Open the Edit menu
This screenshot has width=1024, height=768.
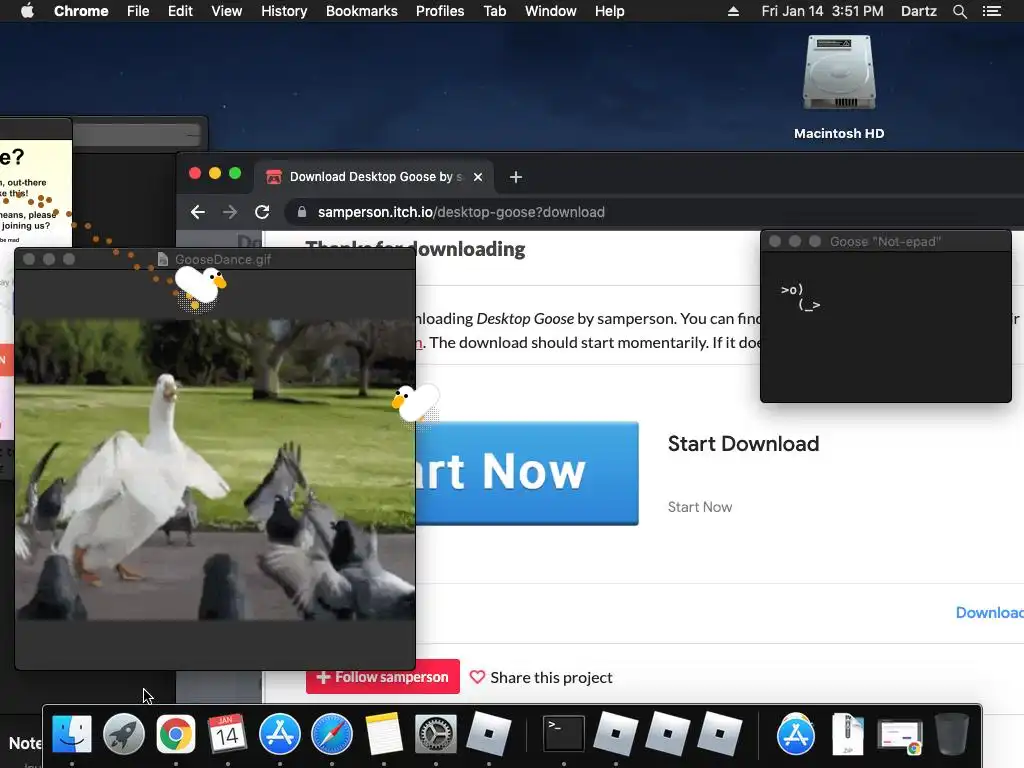180,11
